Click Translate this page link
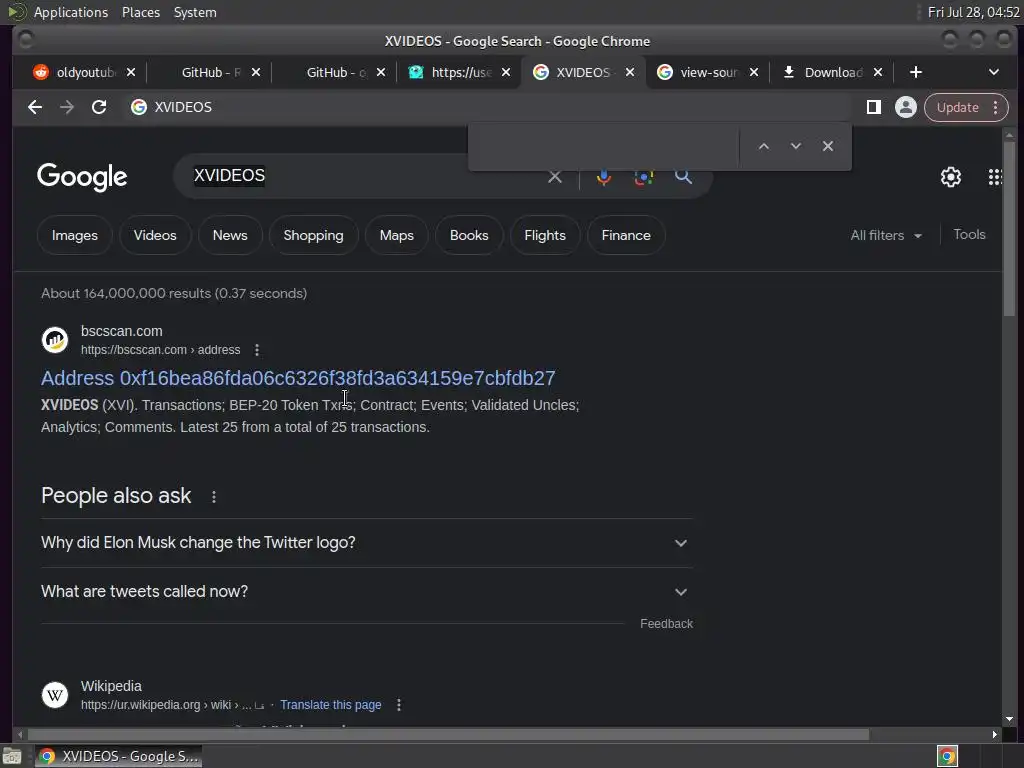1024x768 pixels. 330,705
